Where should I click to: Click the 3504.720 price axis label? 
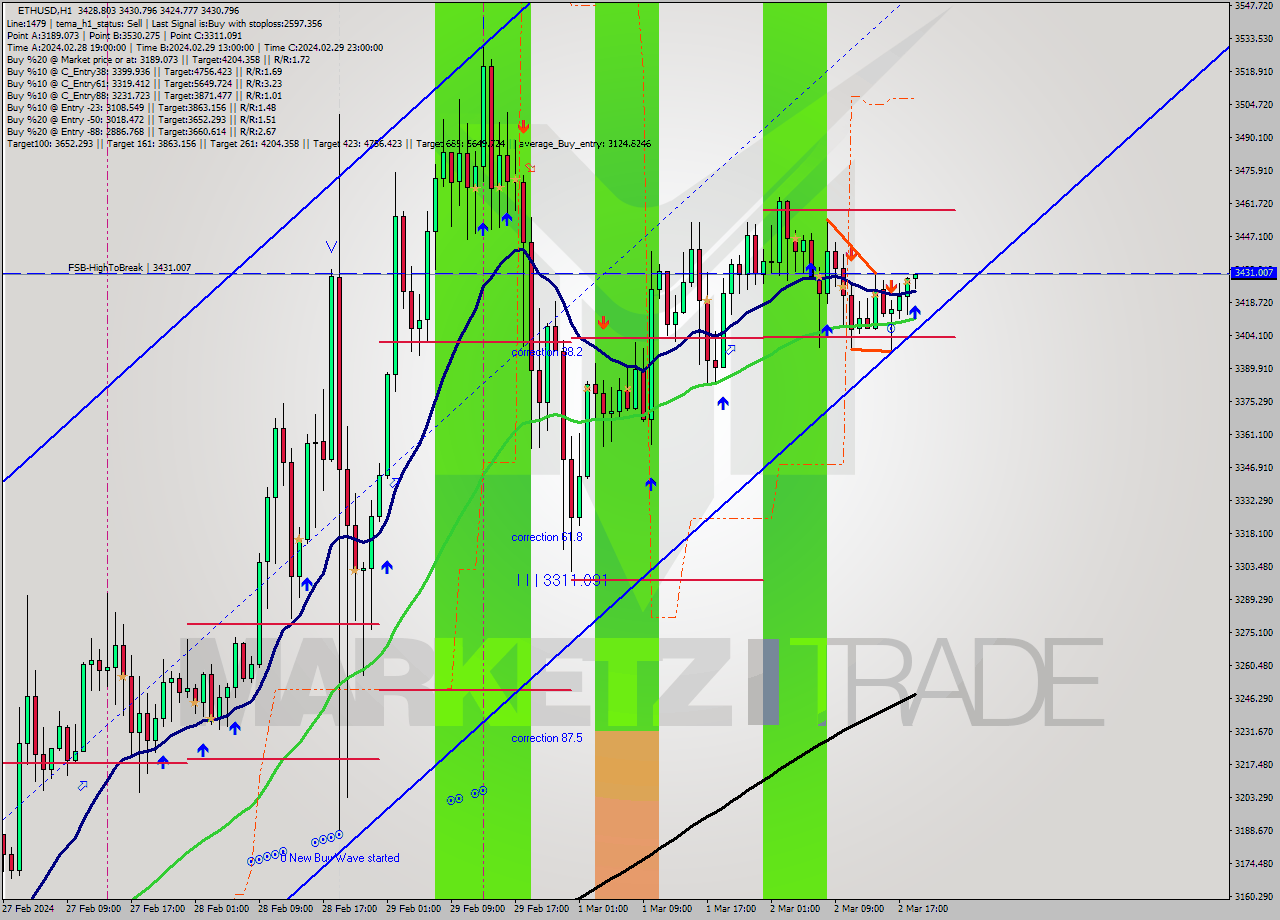pos(1253,104)
